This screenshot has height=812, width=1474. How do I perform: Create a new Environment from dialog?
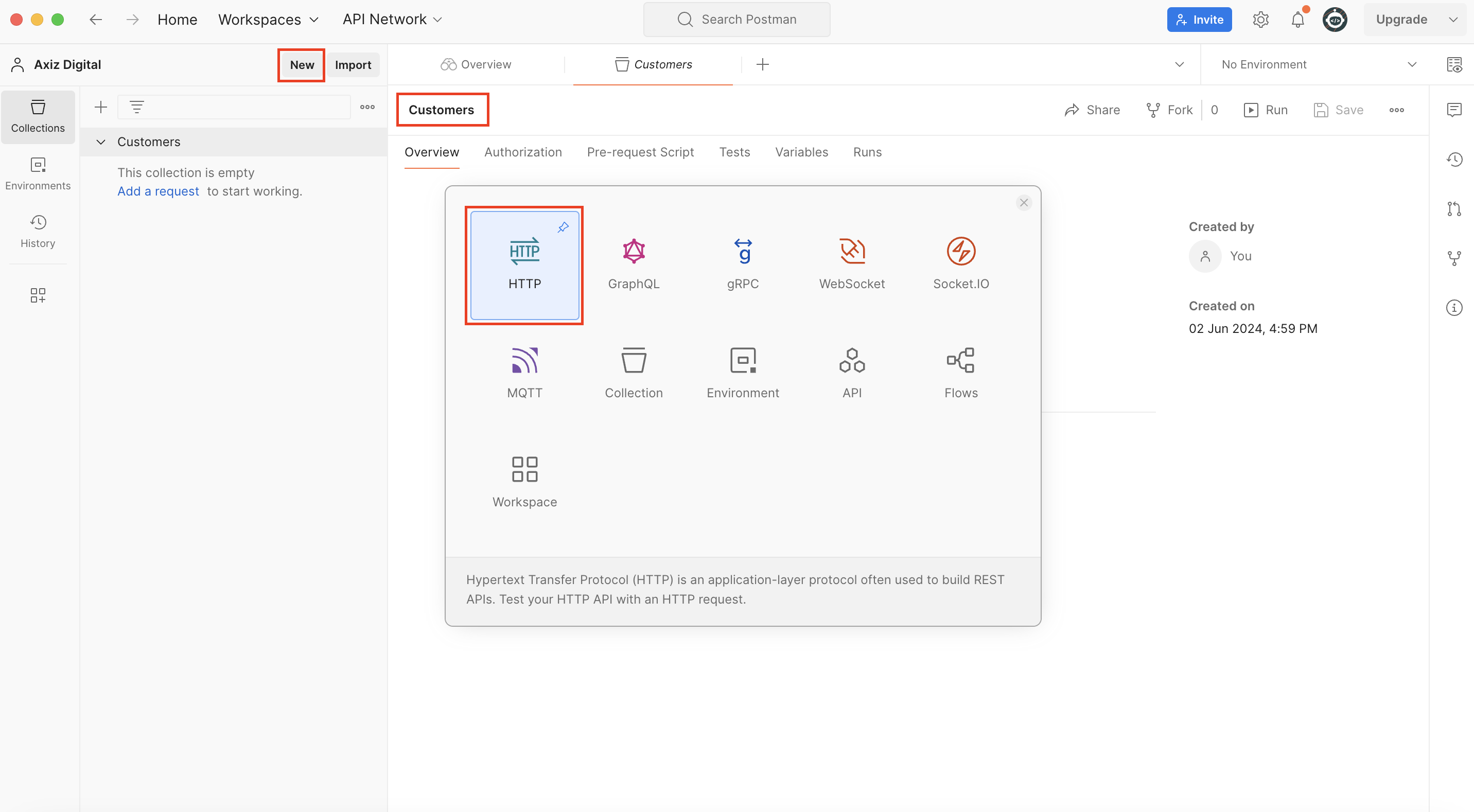[x=743, y=374]
